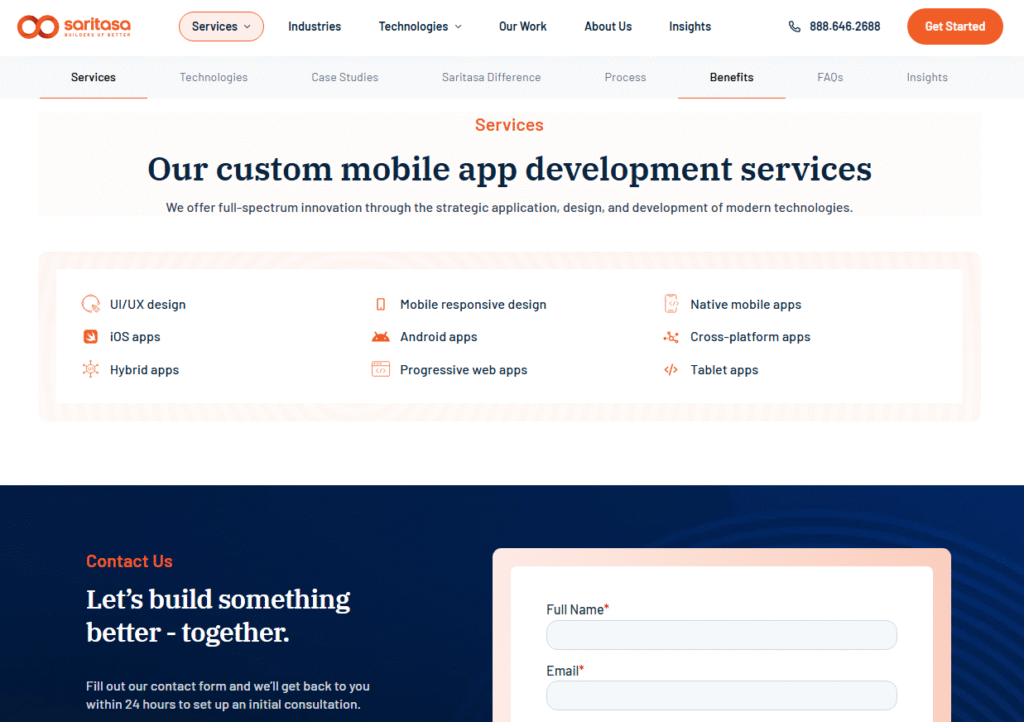Click the Native mobile apps icon
1024x722 pixels.
pos(671,304)
